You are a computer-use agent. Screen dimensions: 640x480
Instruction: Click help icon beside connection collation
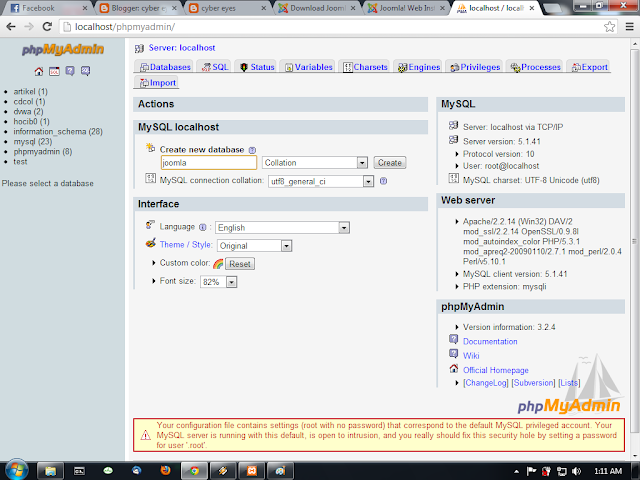tap(383, 181)
